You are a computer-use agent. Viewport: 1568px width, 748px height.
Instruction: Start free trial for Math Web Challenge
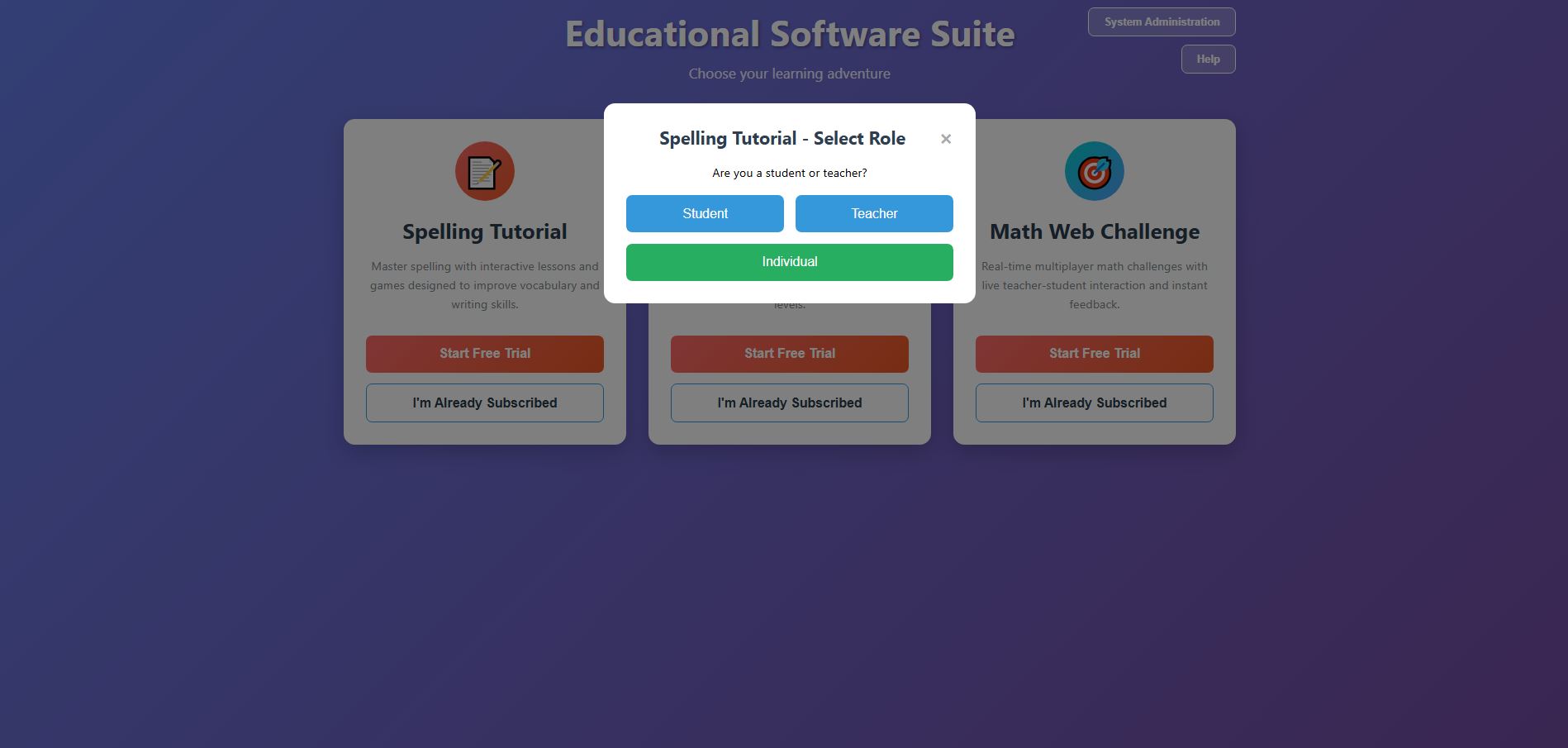click(x=1094, y=354)
